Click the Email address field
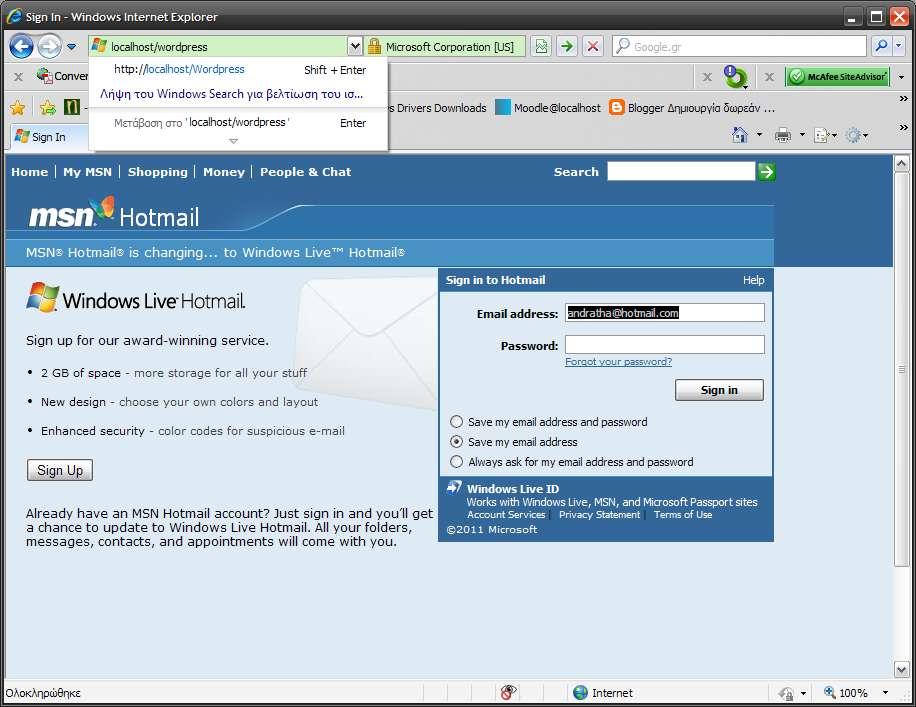 pyautogui.click(x=664, y=313)
